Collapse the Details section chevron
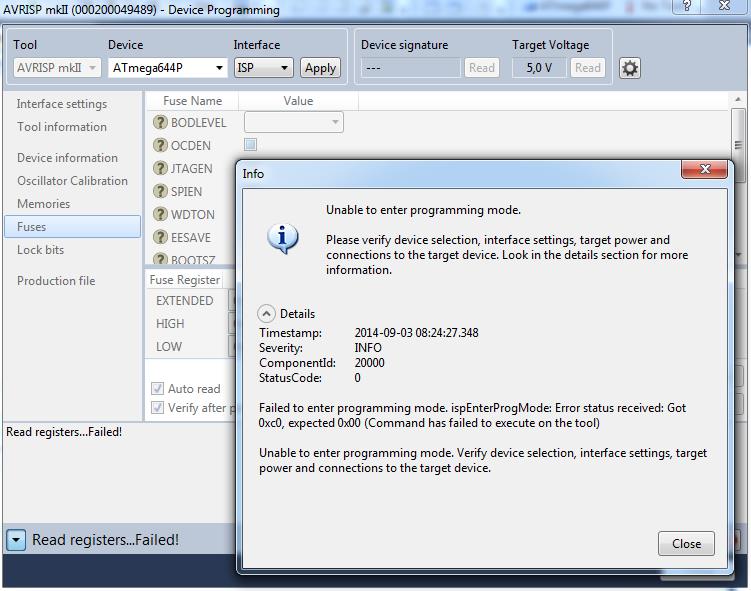 pyautogui.click(x=266, y=314)
